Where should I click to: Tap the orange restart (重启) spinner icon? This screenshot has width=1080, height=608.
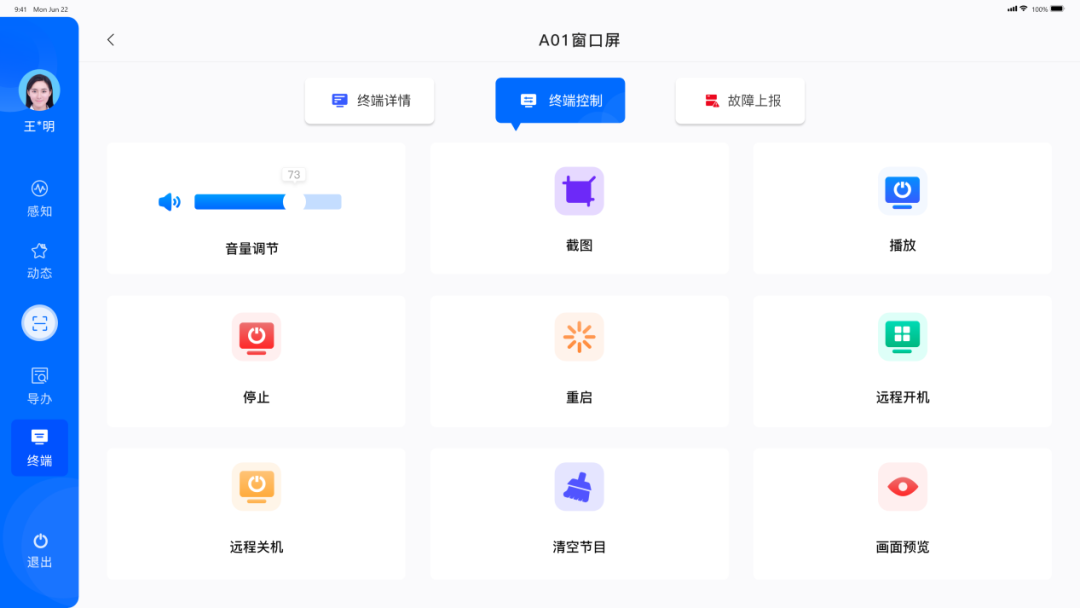pyautogui.click(x=579, y=337)
